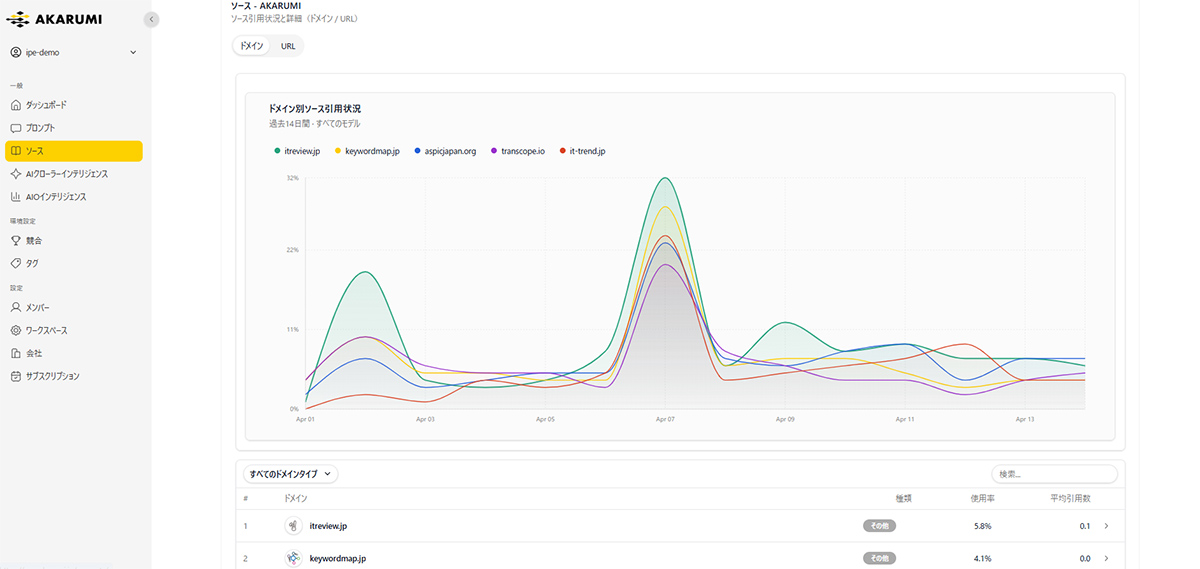Select the ドメイン tab
The width and height of the screenshot is (1200, 569).
tap(253, 46)
